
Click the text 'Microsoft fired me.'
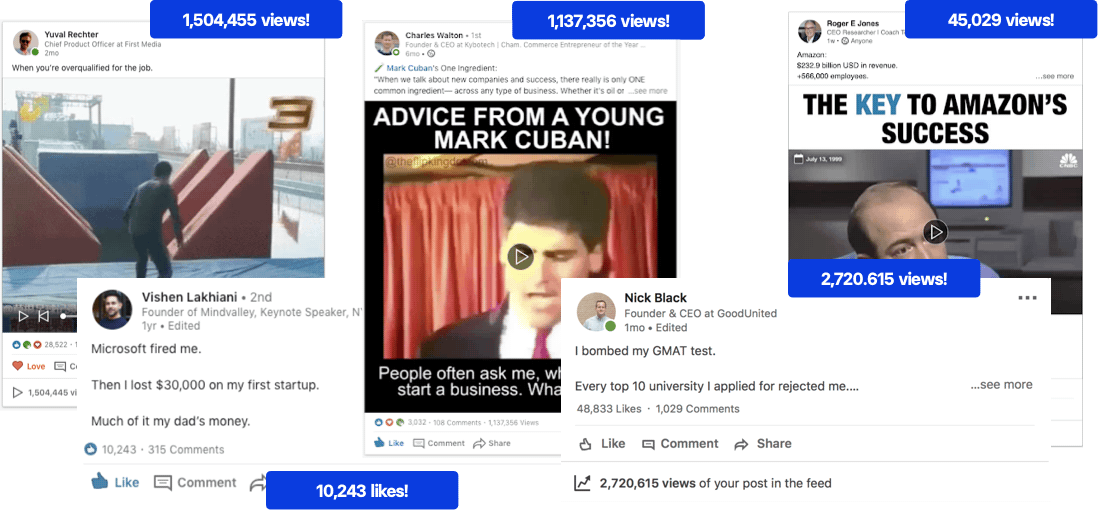[146, 348]
